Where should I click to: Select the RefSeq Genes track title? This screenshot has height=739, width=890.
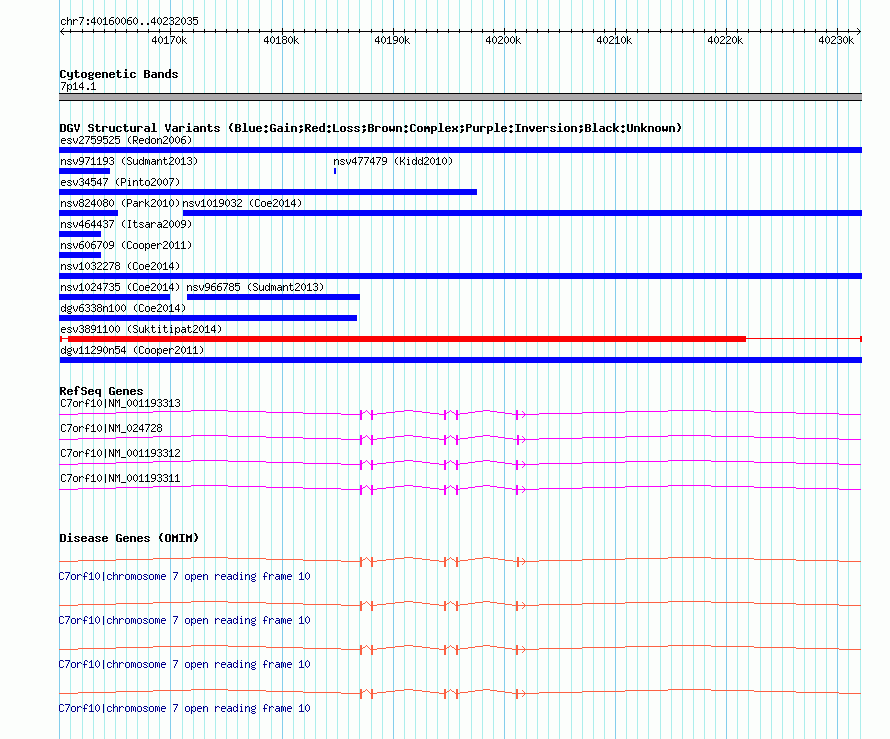pos(101,391)
